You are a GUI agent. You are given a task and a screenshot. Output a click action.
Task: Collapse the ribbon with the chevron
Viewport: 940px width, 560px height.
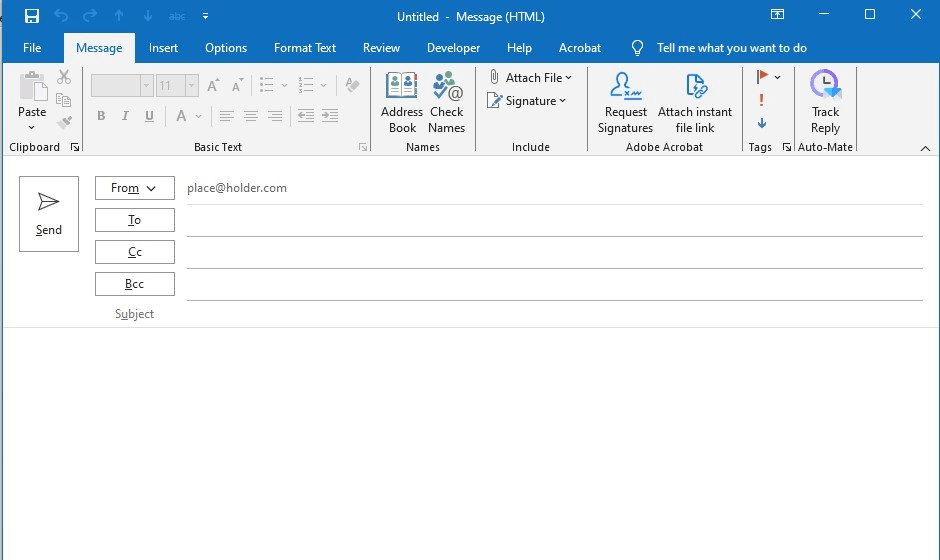[925, 148]
